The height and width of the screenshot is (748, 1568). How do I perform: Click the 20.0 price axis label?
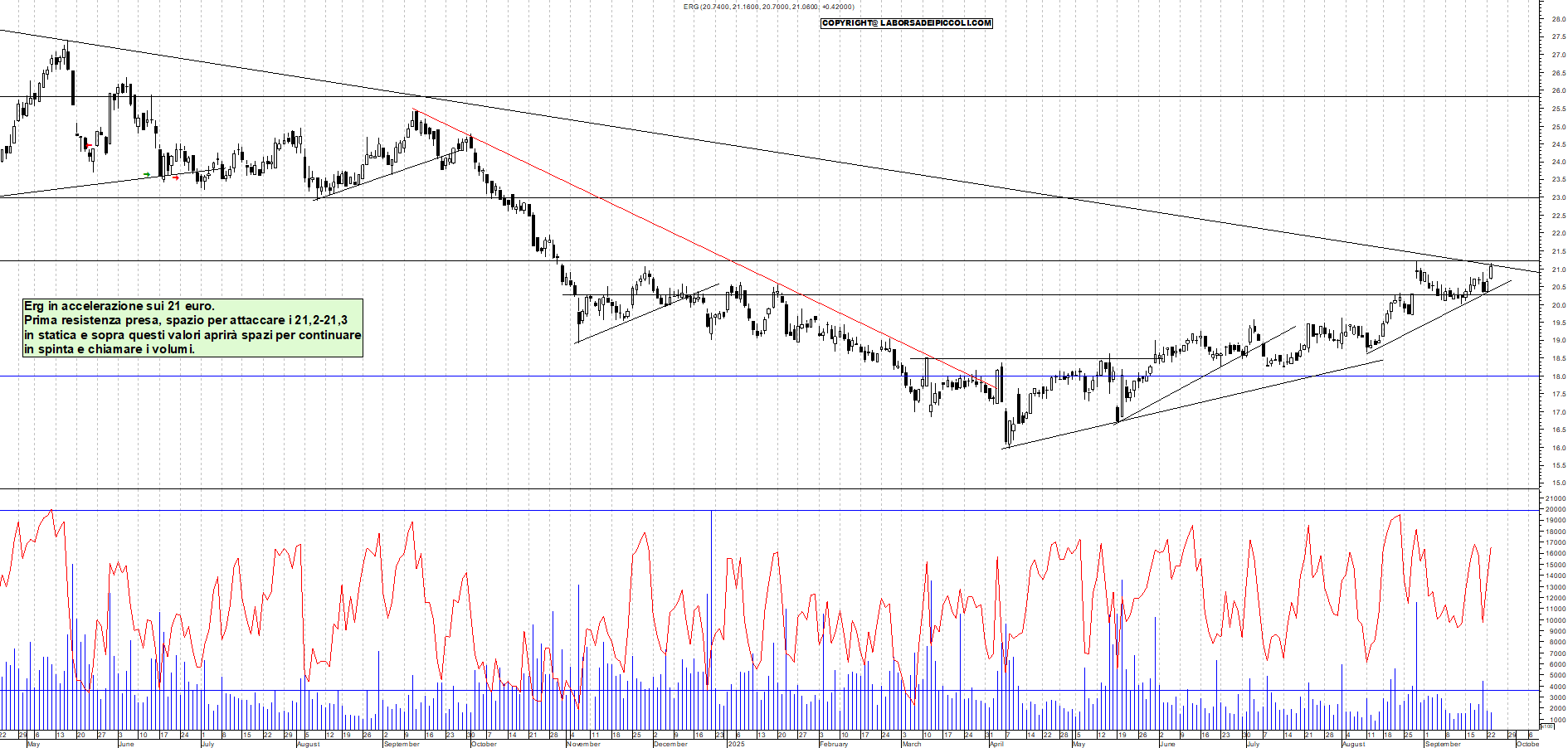click(1558, 305)
